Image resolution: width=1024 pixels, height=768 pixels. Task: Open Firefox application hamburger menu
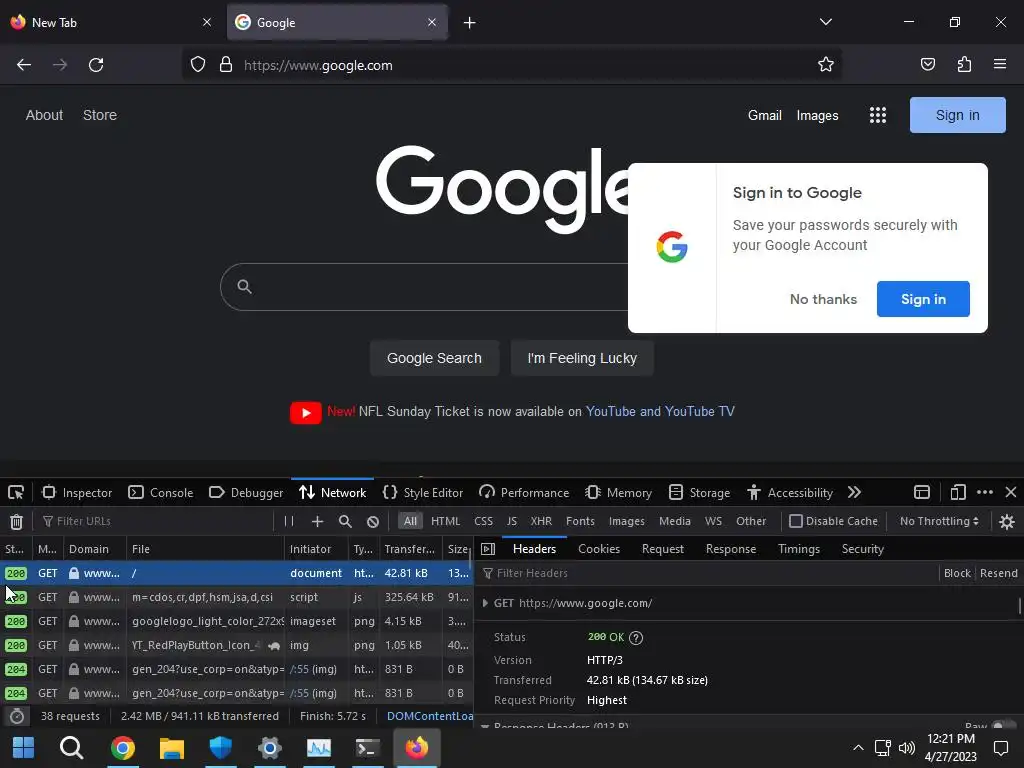(1000, 64)
